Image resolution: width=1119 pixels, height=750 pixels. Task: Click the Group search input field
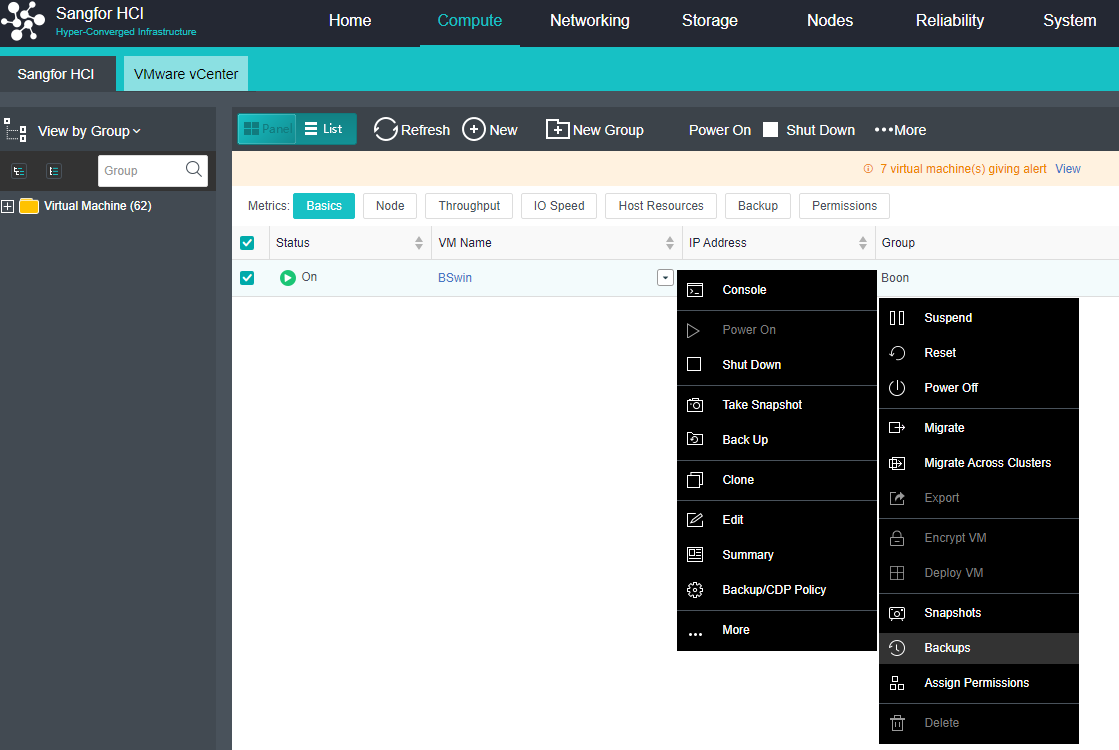pos(142,171)
